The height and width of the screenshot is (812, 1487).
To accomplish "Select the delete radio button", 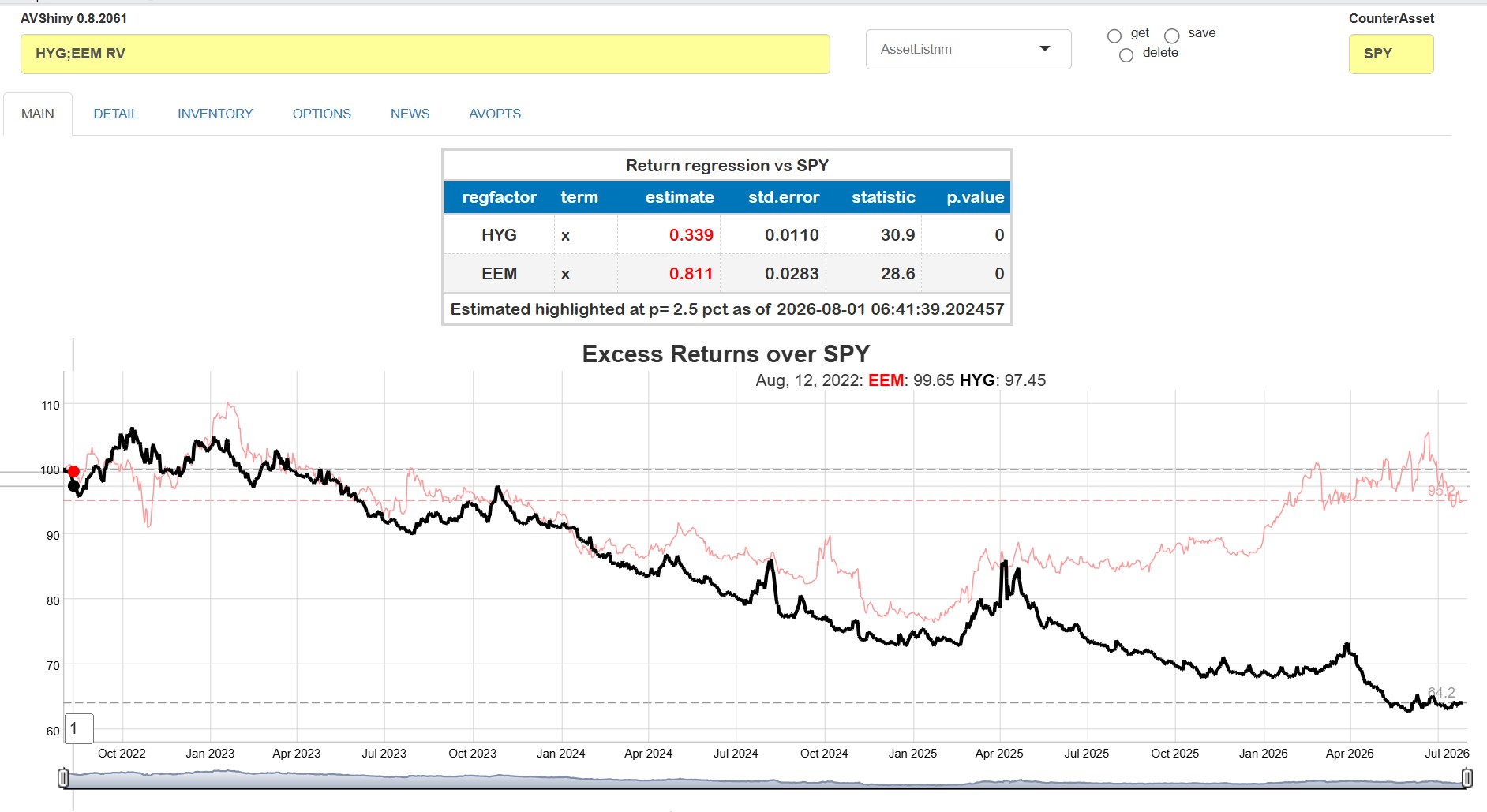I will point(1126,54).
